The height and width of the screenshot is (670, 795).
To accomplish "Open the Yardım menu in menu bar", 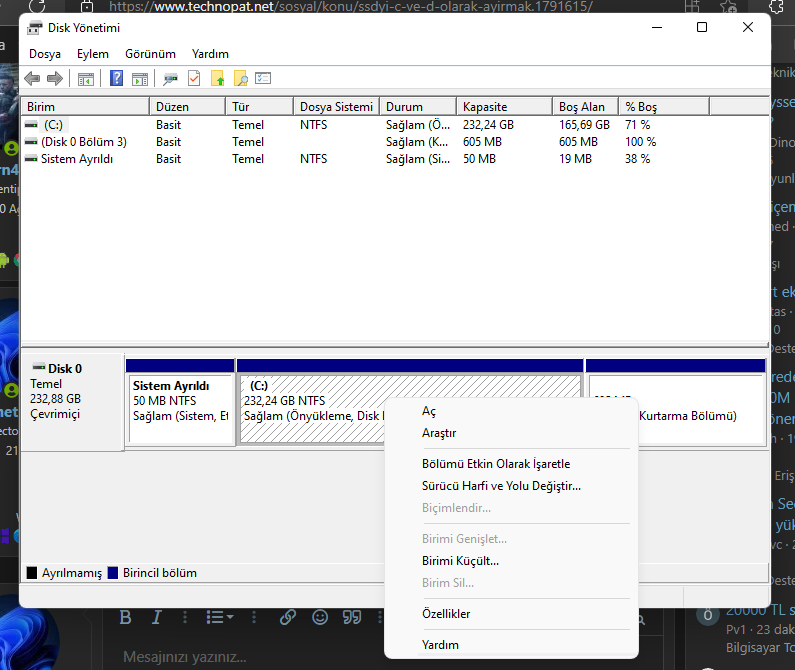I will [x=210, y=54].
